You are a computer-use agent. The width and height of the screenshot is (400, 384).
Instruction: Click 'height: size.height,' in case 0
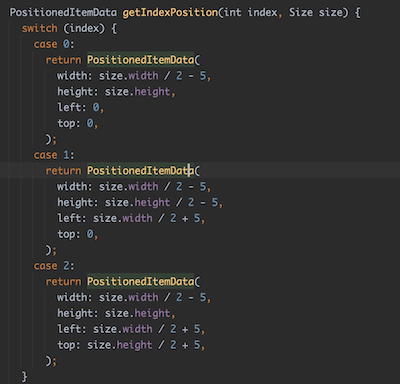116,92
